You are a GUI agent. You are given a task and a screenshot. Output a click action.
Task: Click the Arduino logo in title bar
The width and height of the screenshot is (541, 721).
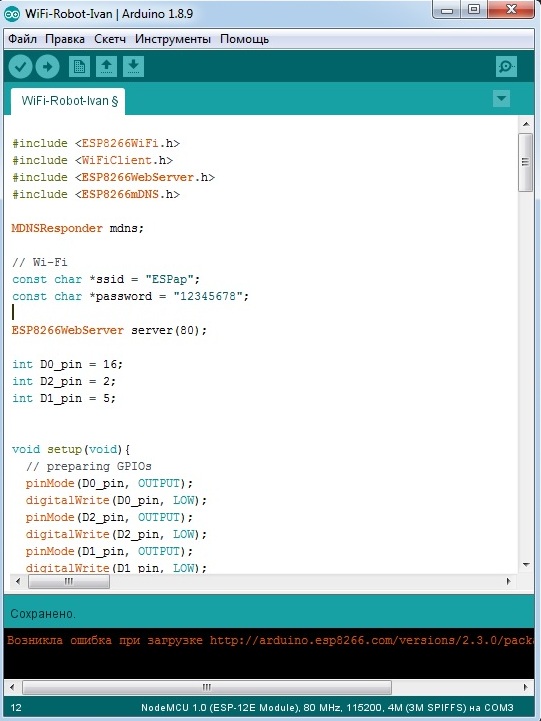(x=11, y=14)
